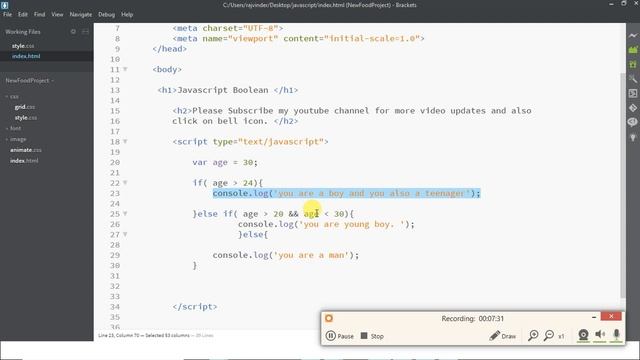Click 'you are young boy.' console.log line
This screenshot has height=360, width=640.
(326, 224)
